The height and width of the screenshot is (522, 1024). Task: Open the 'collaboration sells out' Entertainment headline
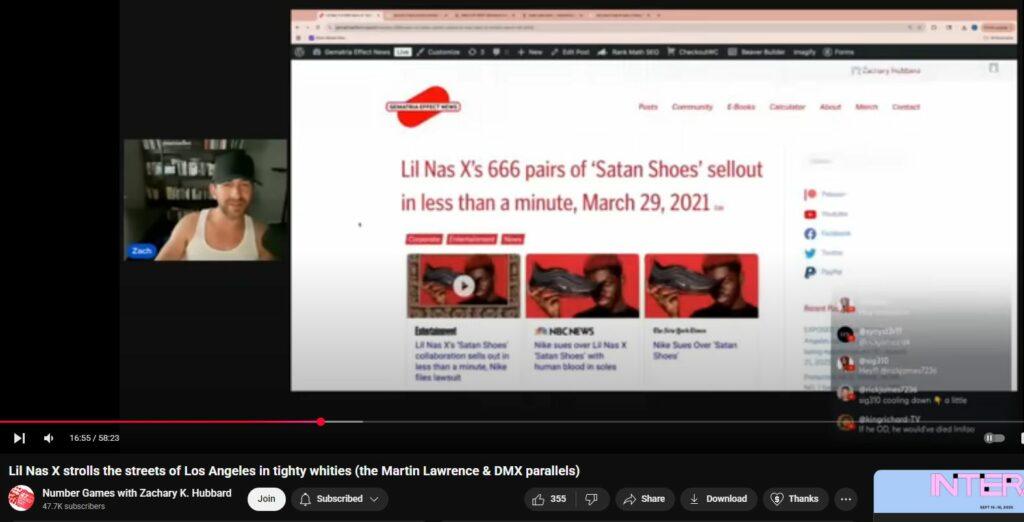click(462, 361)
